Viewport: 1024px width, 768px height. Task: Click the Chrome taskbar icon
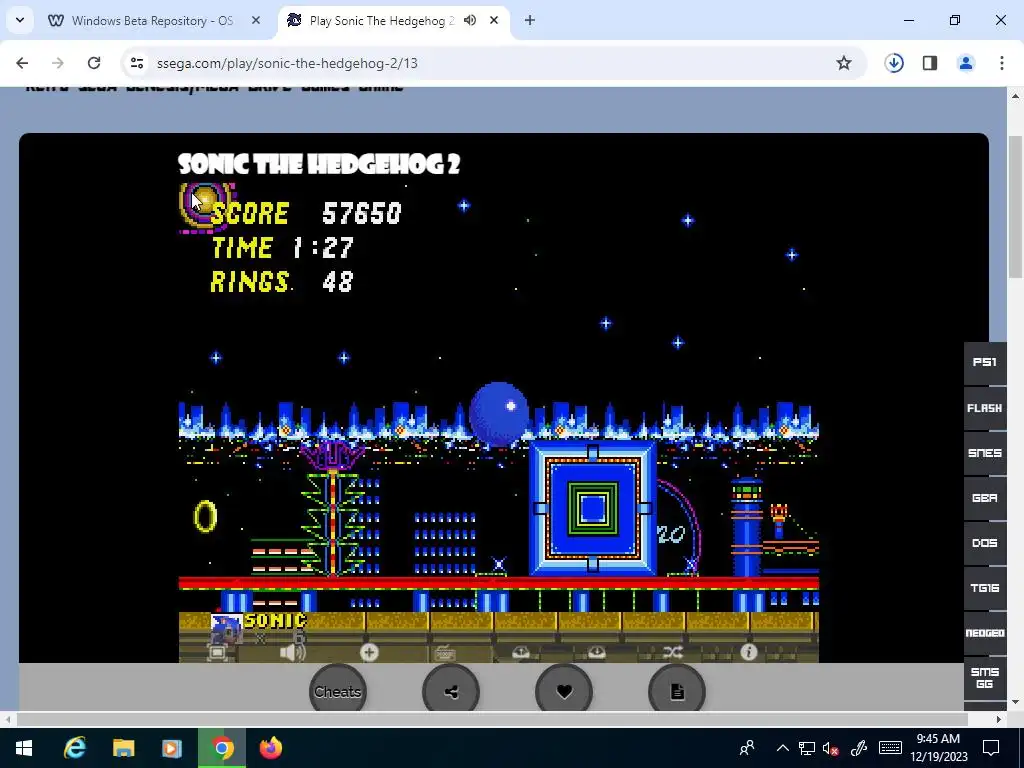pos(221,748)
